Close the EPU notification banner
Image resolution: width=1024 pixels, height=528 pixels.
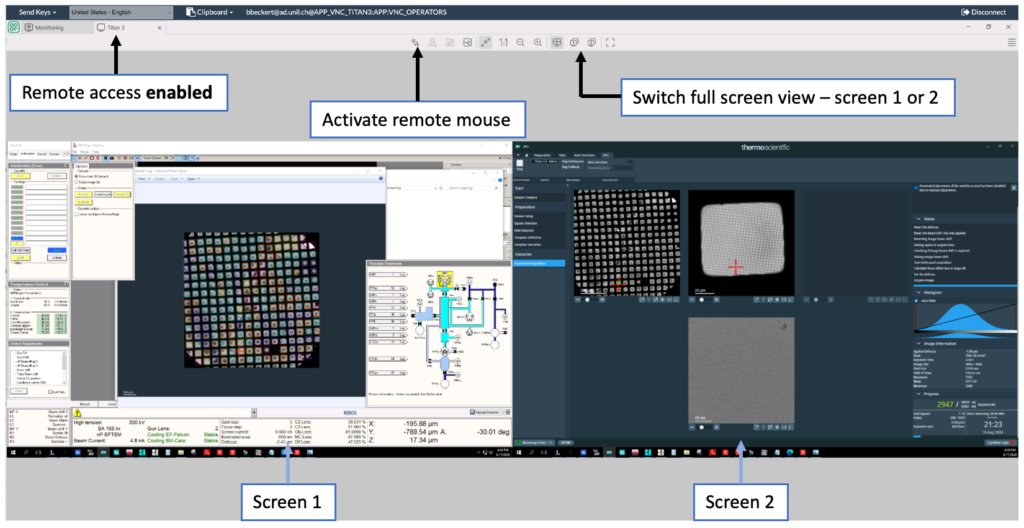1013,188
